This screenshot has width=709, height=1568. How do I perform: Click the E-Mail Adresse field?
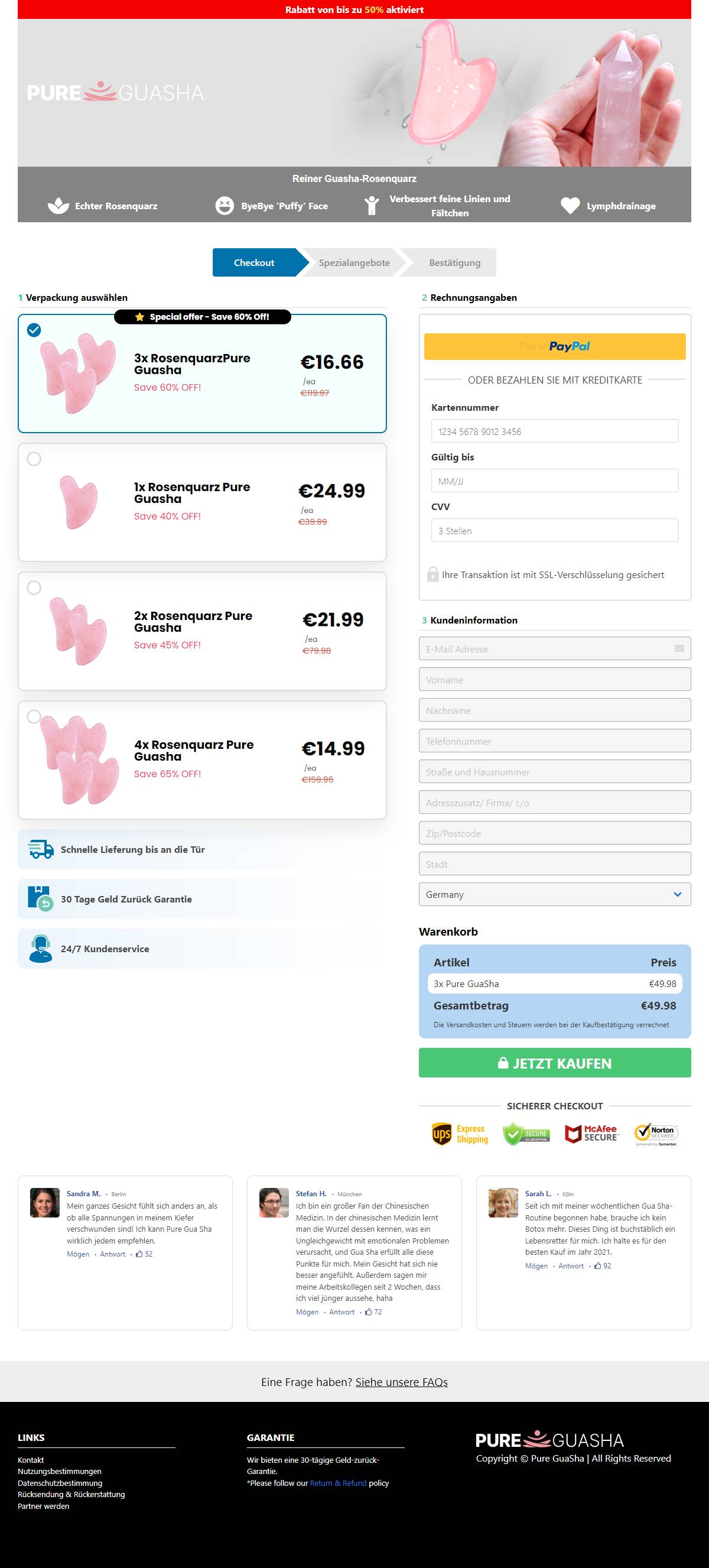(x=554, y=649)
